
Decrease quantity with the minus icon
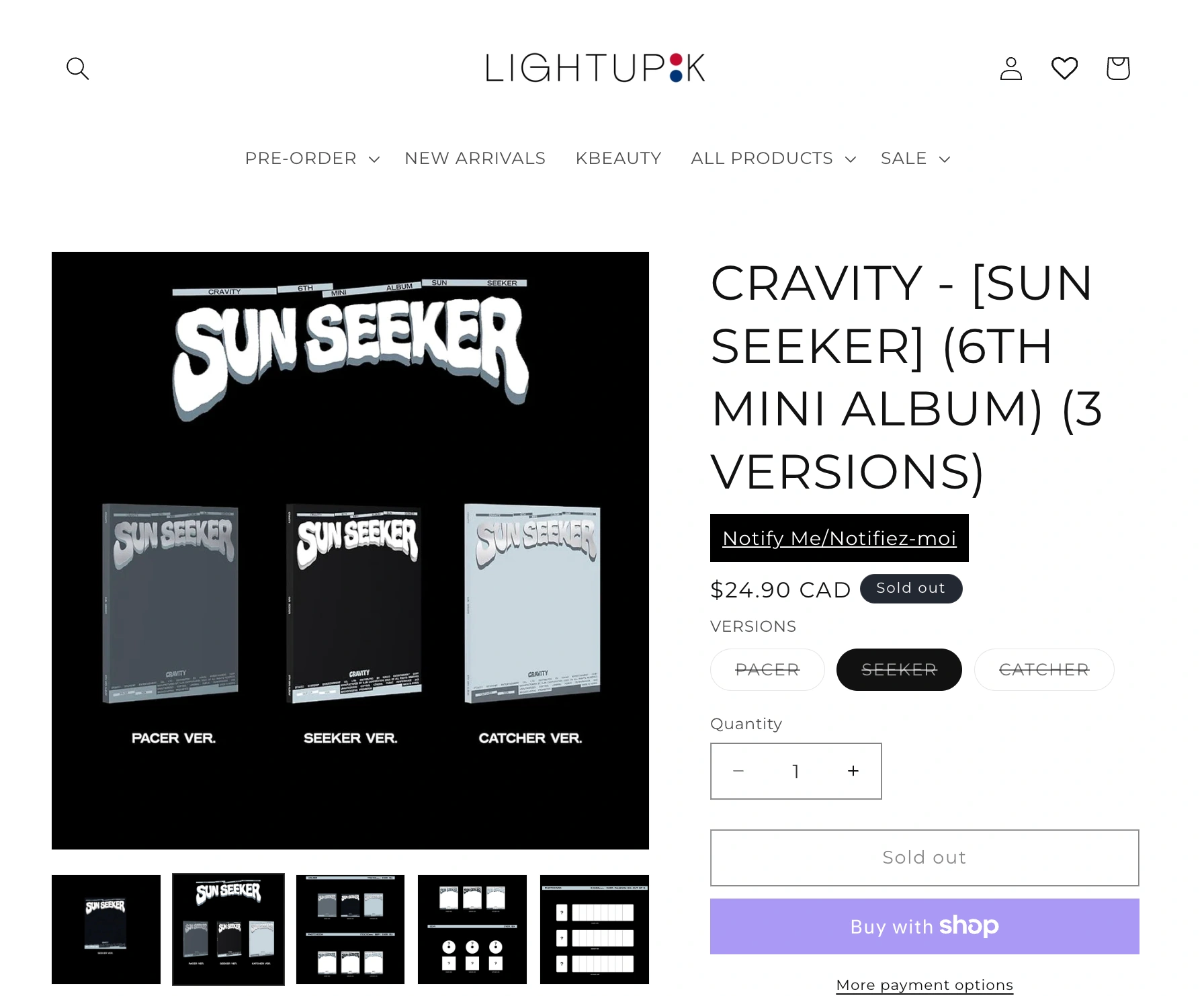coord(738,771)
